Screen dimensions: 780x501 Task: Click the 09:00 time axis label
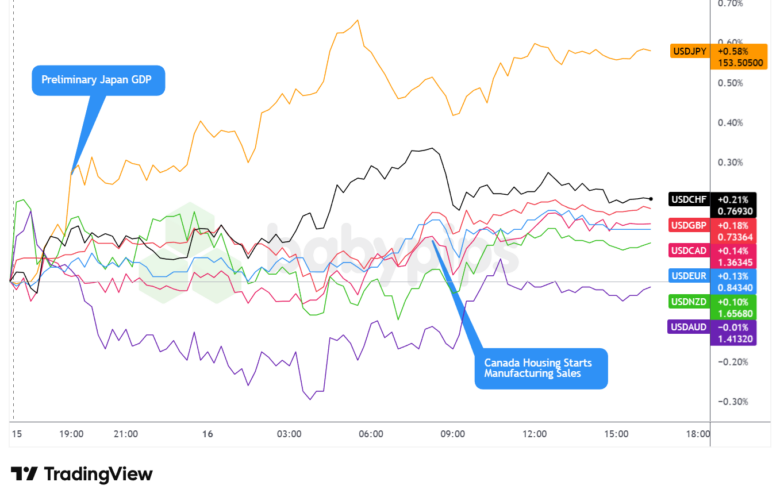pos(453,435)
